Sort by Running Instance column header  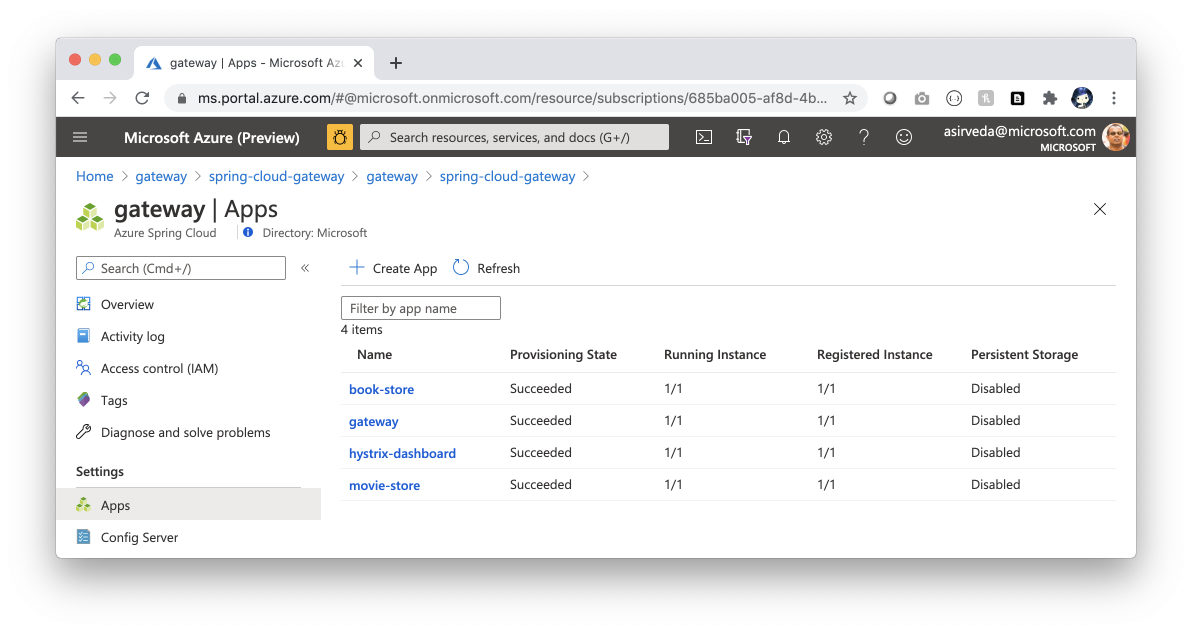(715, 354)
